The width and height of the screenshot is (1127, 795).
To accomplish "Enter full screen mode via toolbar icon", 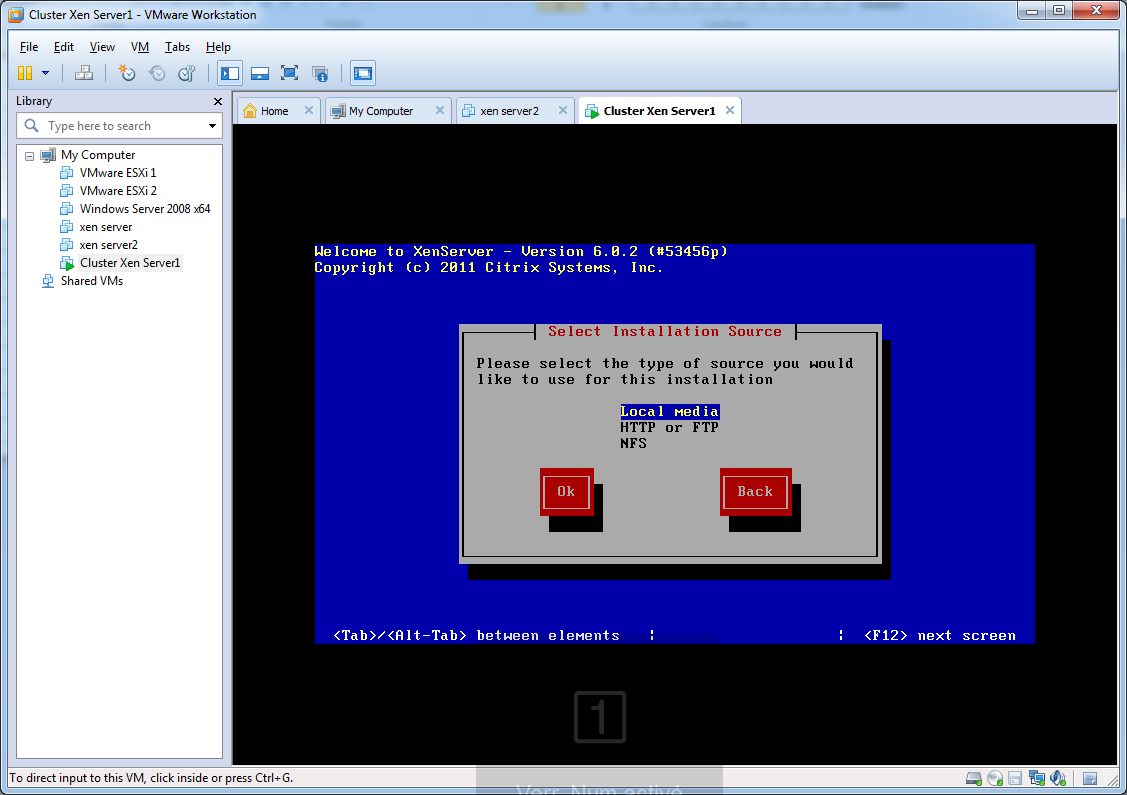I will [x=289, y=73].
